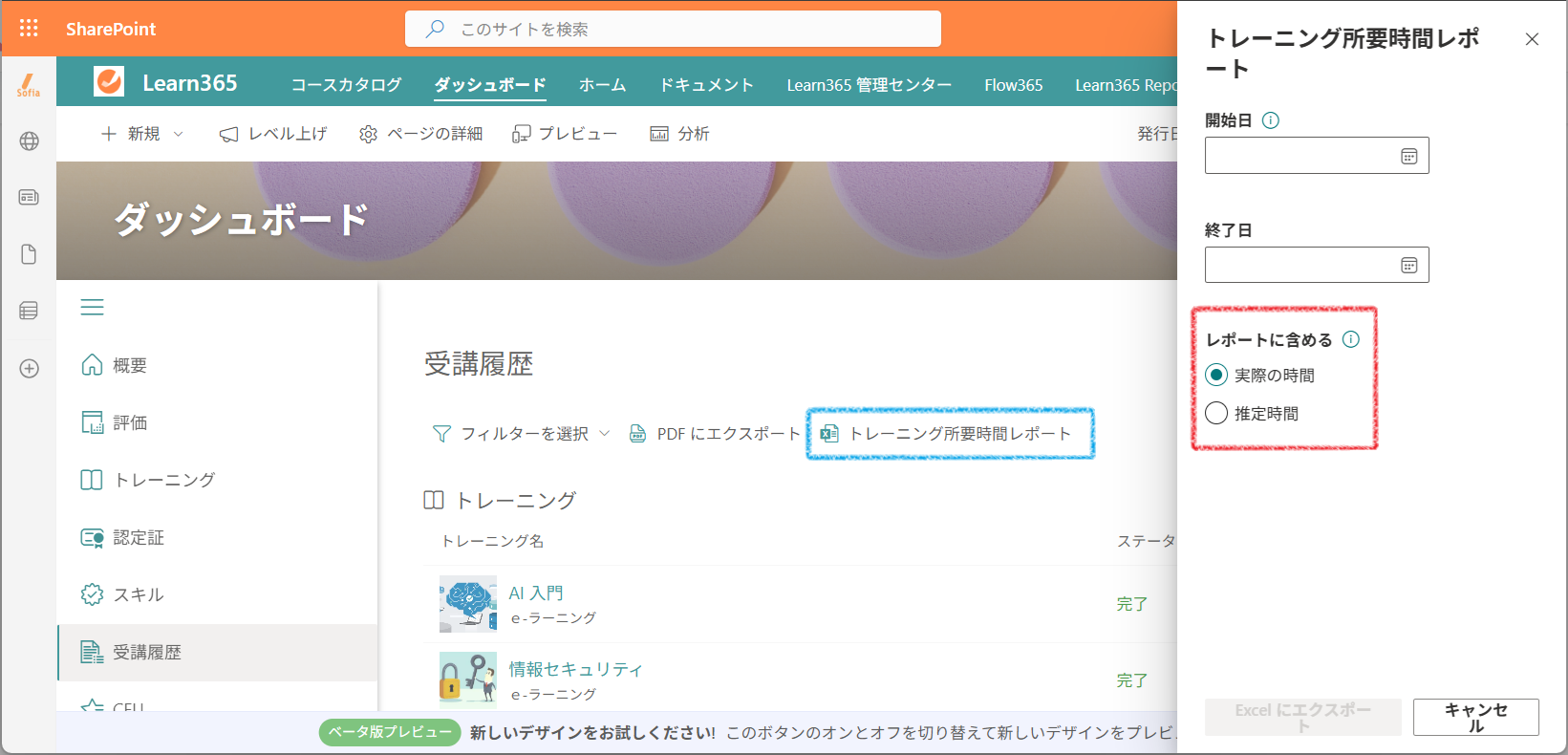Viewport: 1568px width, 755px height.
Task: Click the search magnifier icon
Action: pyautogui.click(x=435, y=29)
